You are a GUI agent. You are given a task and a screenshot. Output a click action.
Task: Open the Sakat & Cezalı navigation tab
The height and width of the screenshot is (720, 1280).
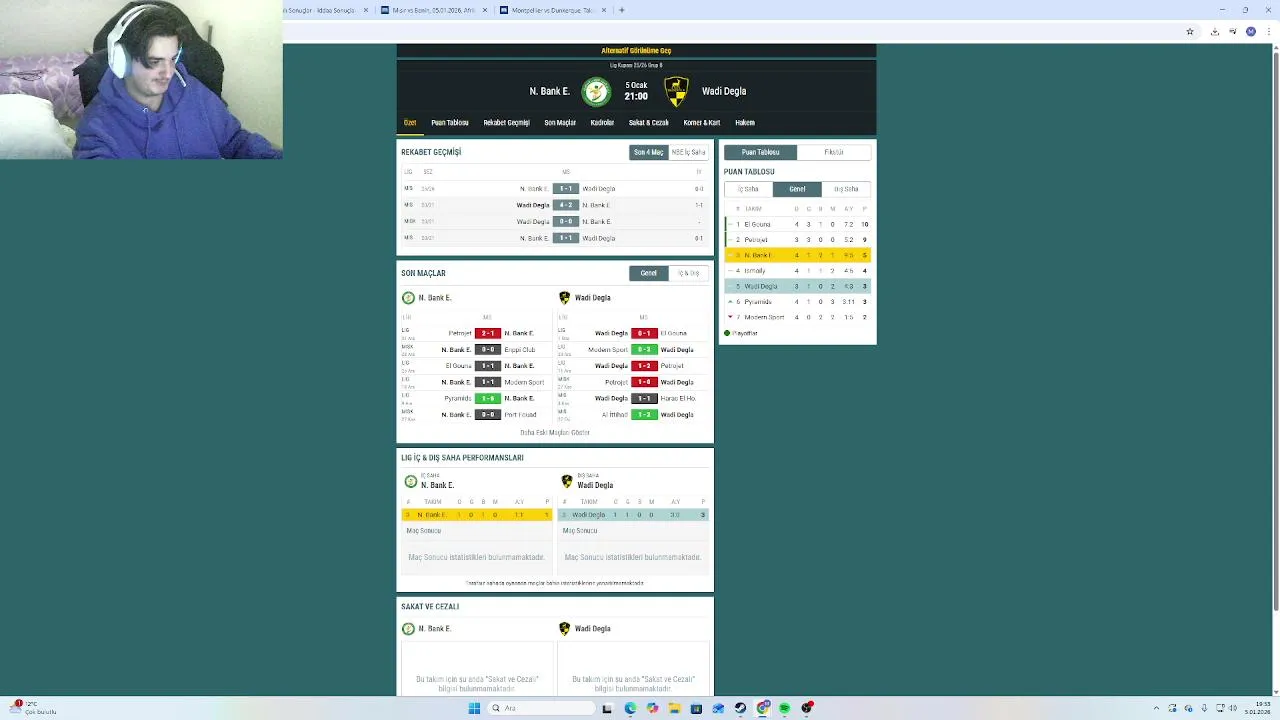pyautogui.click(x=648, y=123)
